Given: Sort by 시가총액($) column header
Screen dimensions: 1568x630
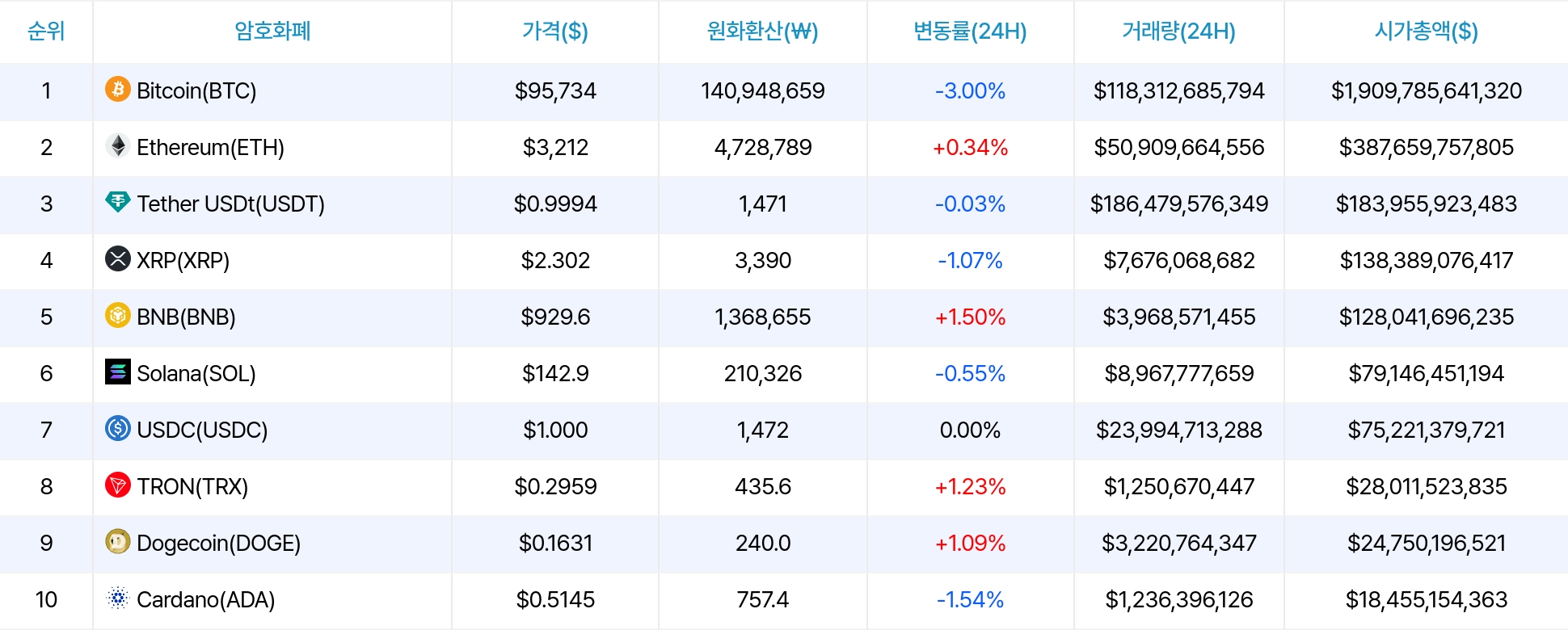Looking at the screenshot, I should [x=1427, y=31].
